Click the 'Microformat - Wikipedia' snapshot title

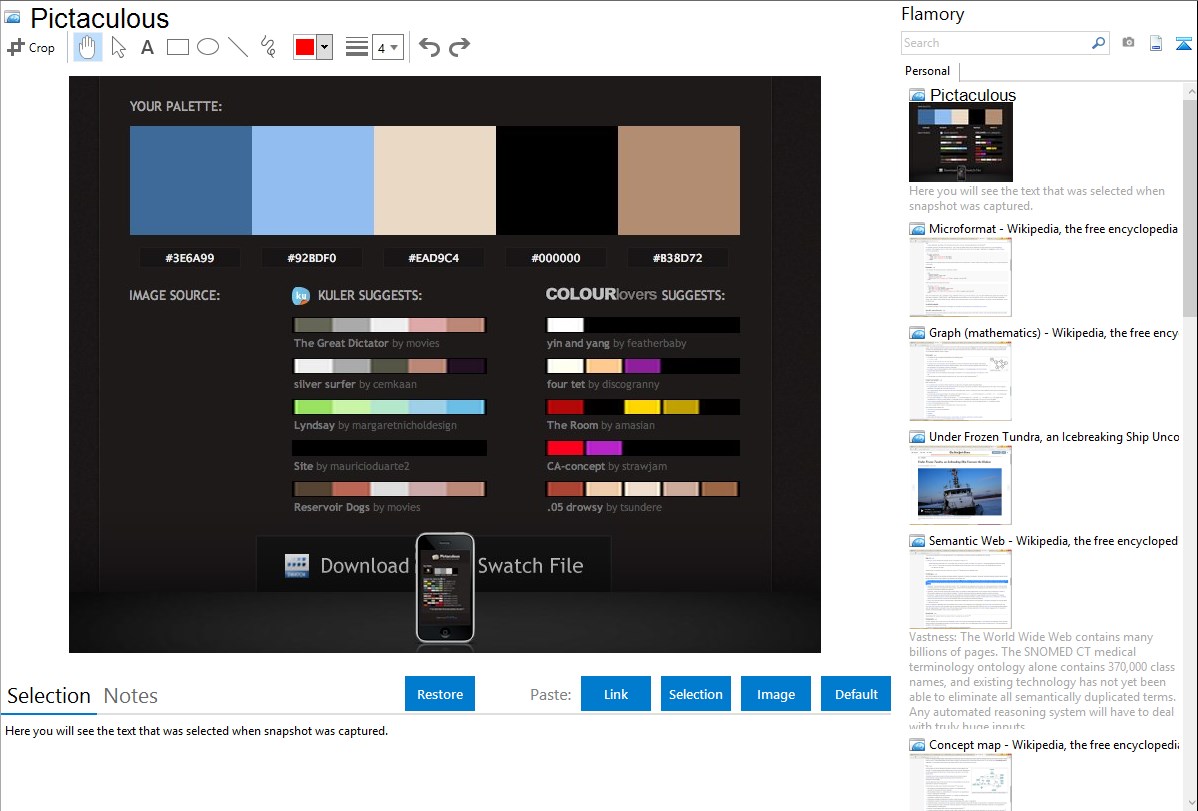click(1054, 229)
